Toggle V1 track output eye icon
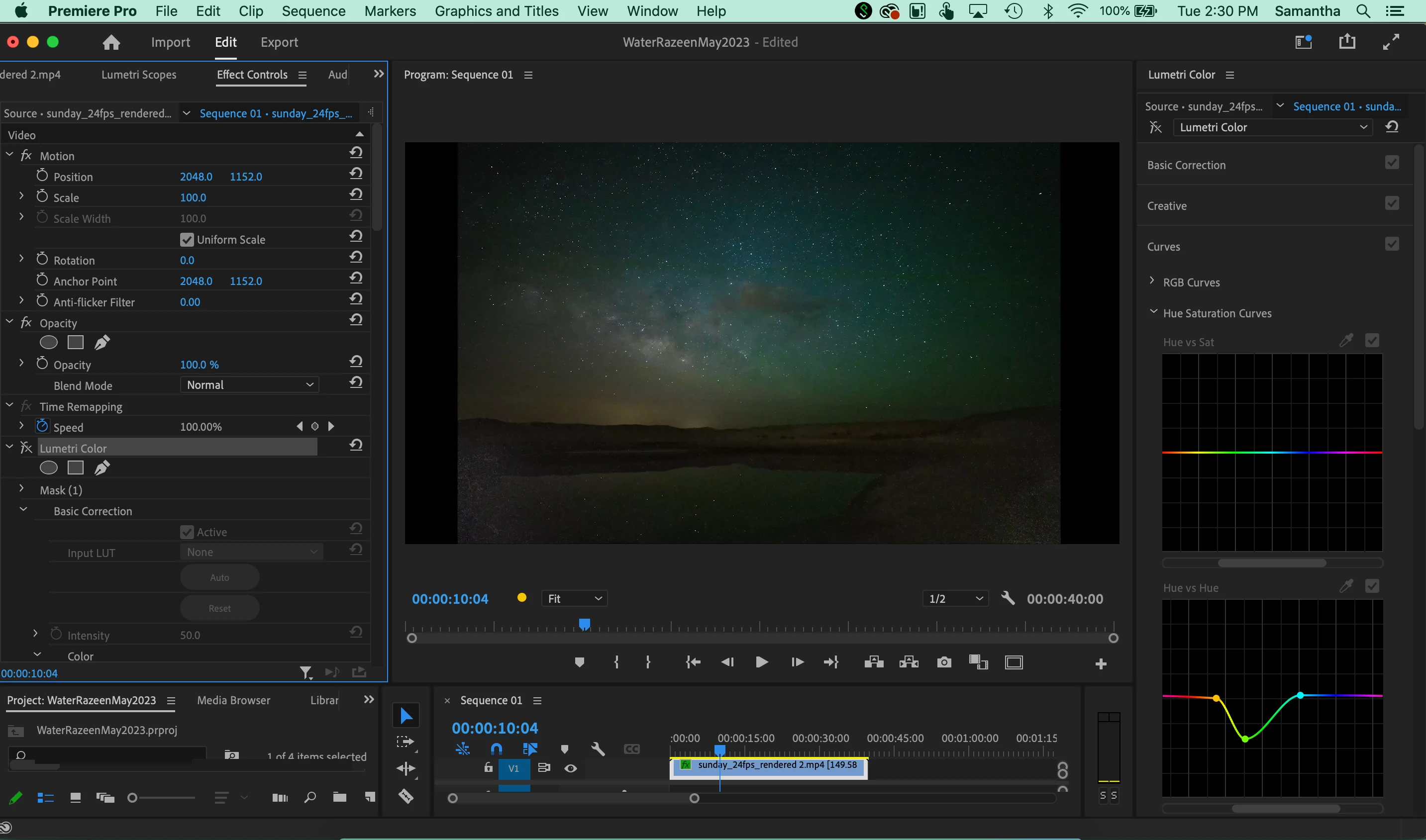 point(570,768)
